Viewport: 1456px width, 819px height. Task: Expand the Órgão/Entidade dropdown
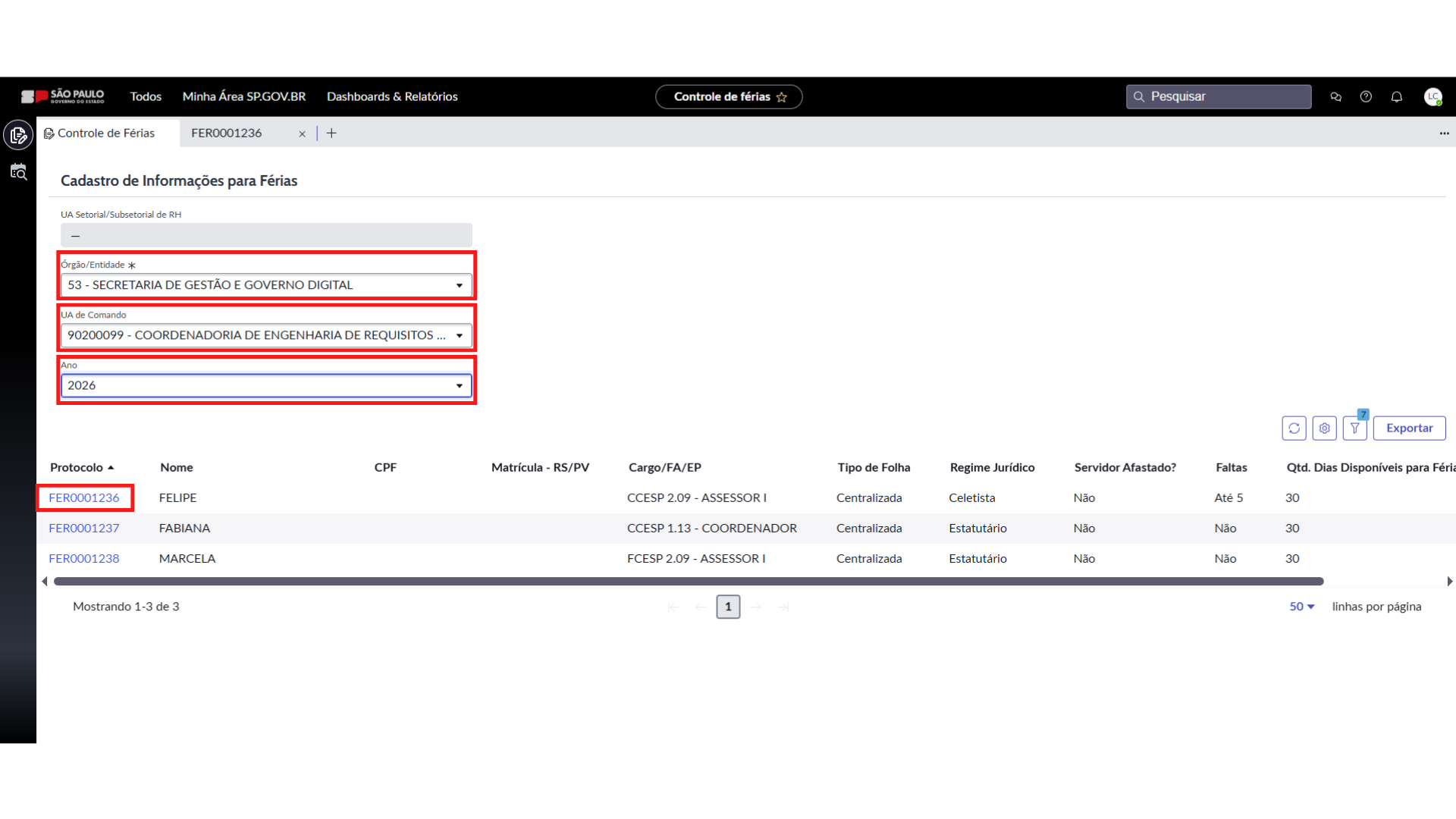tap(266, 285)
